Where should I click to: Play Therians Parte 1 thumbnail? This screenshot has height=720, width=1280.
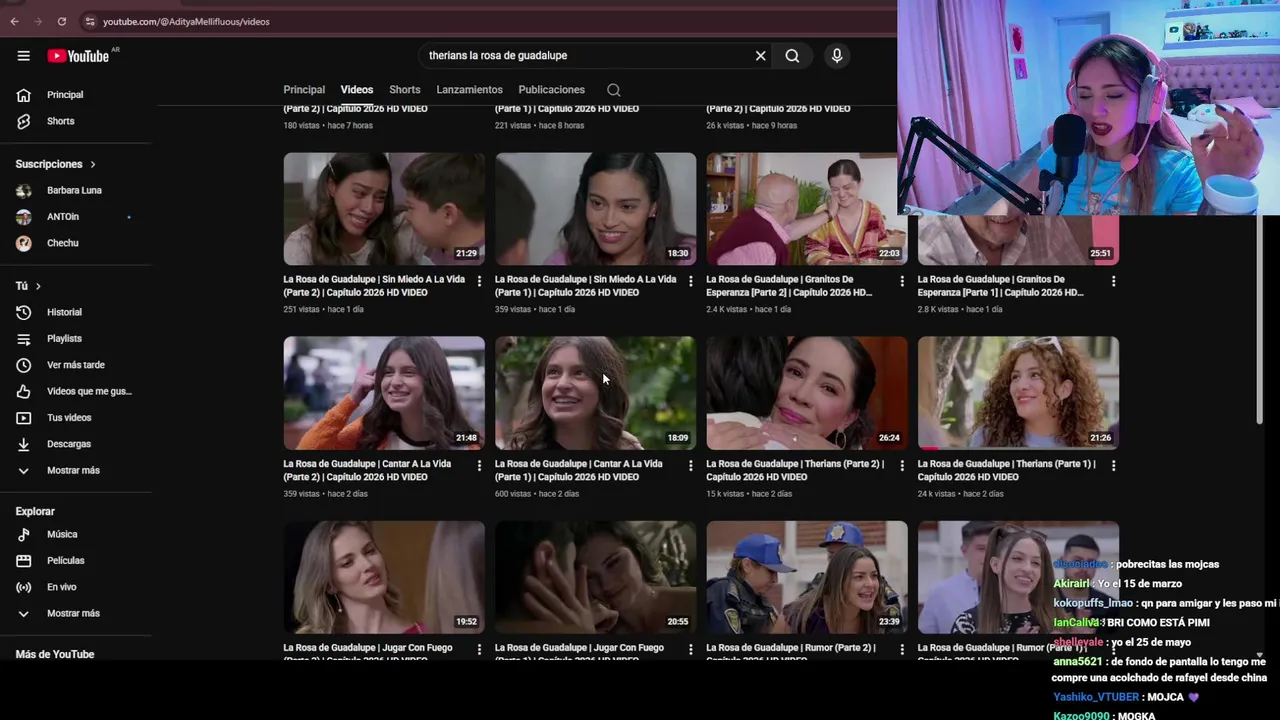click(x=1018, y=393)
